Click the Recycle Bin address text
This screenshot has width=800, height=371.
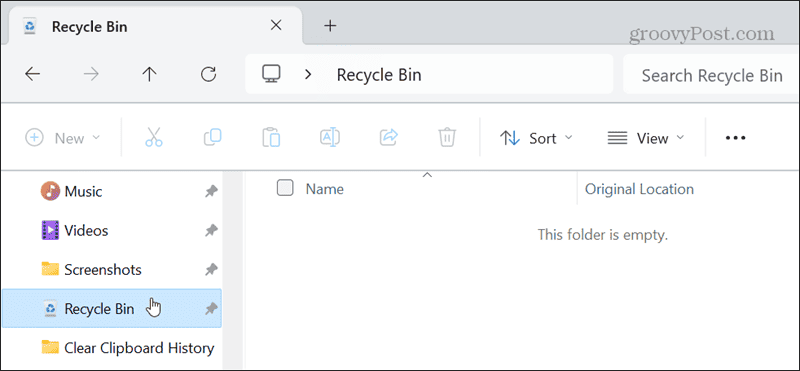379,76
